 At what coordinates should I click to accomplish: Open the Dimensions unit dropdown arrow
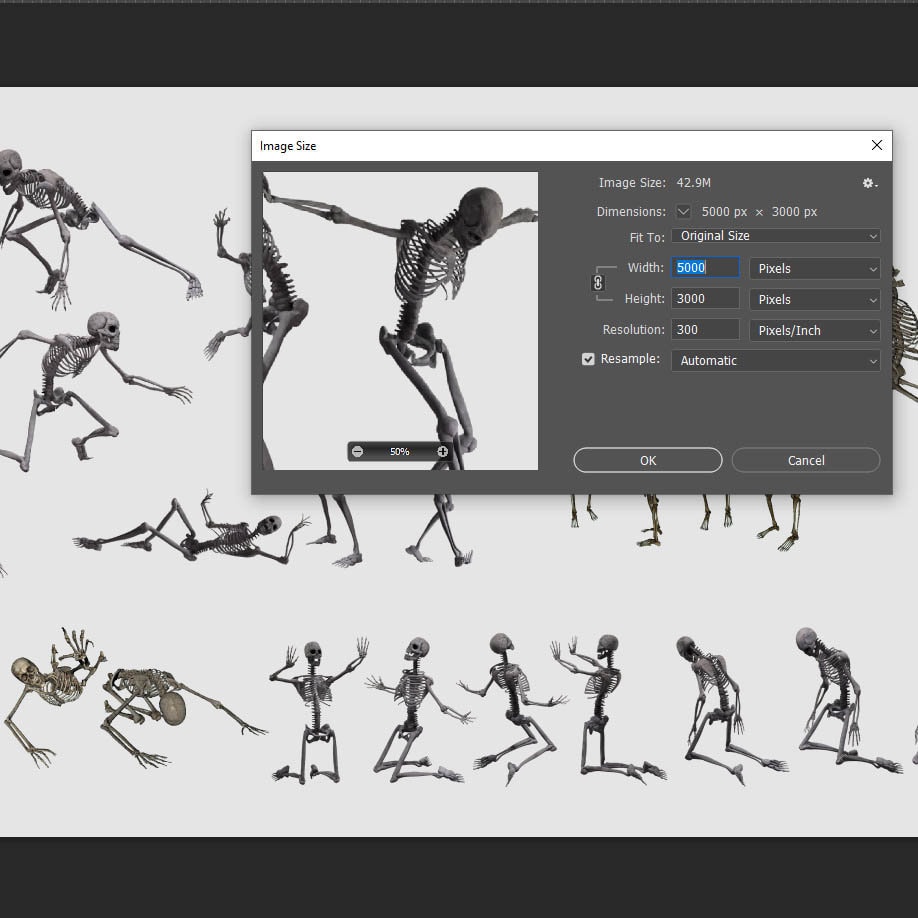(684, 211)
